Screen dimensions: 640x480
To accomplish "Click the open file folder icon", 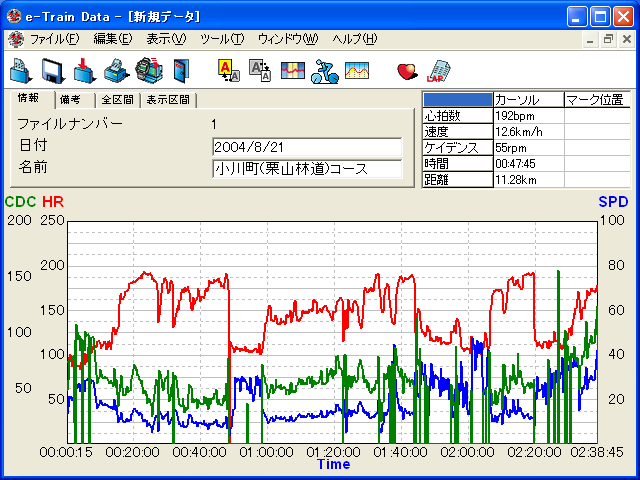I will coord(21,70).
